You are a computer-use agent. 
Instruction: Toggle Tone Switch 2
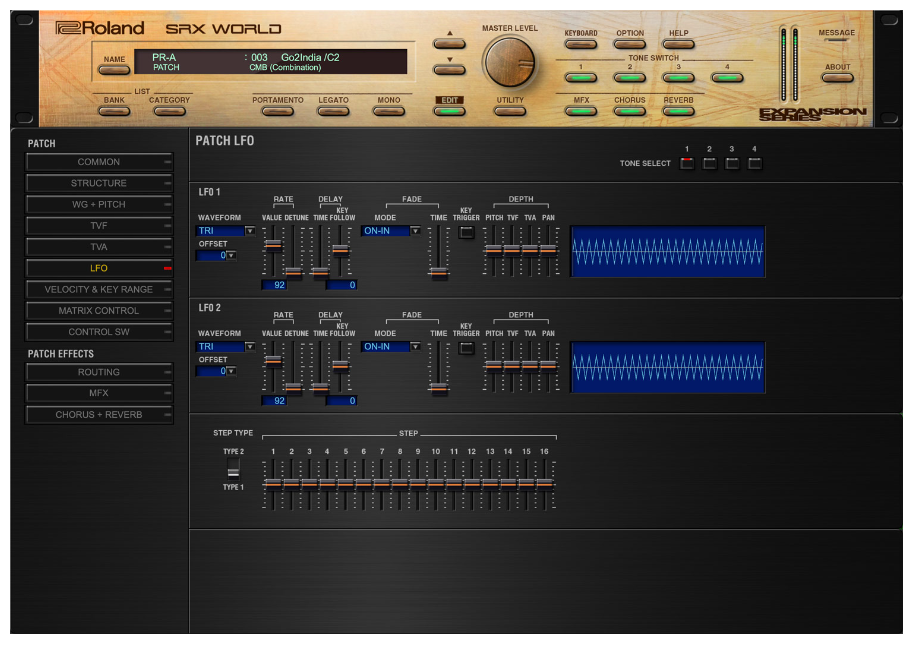pos(630,77)
